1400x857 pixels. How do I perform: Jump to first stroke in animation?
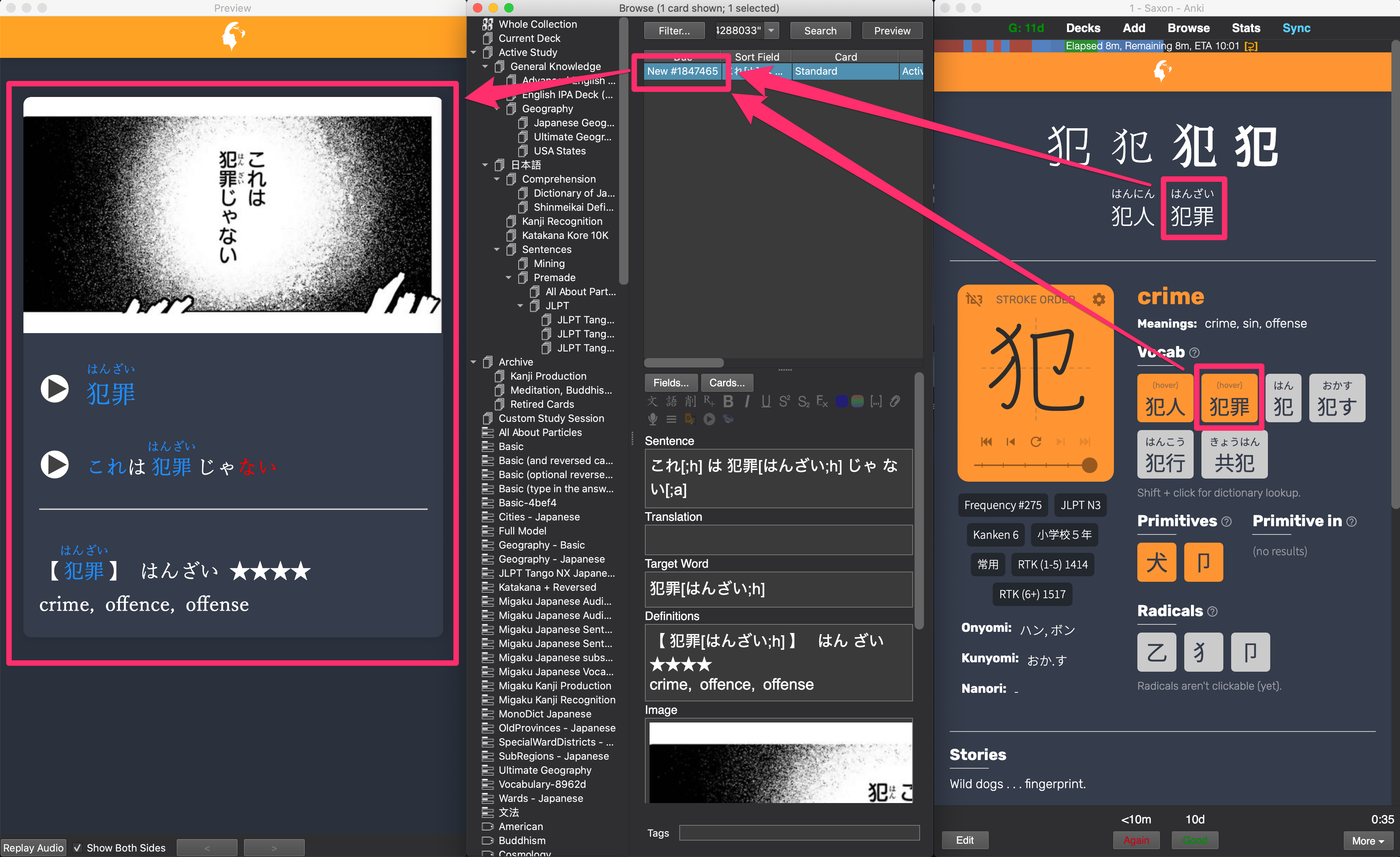click(986, 441)
